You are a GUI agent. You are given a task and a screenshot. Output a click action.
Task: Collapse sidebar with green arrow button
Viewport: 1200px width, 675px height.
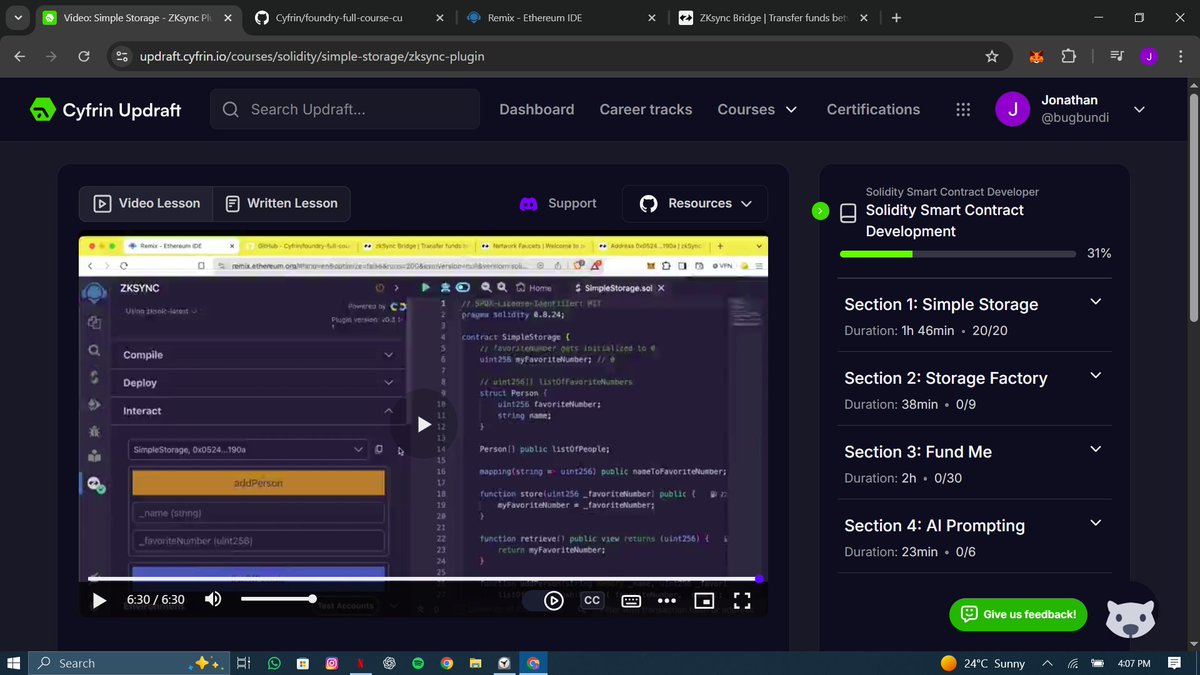pyautogui.click(x=820, y=211)
